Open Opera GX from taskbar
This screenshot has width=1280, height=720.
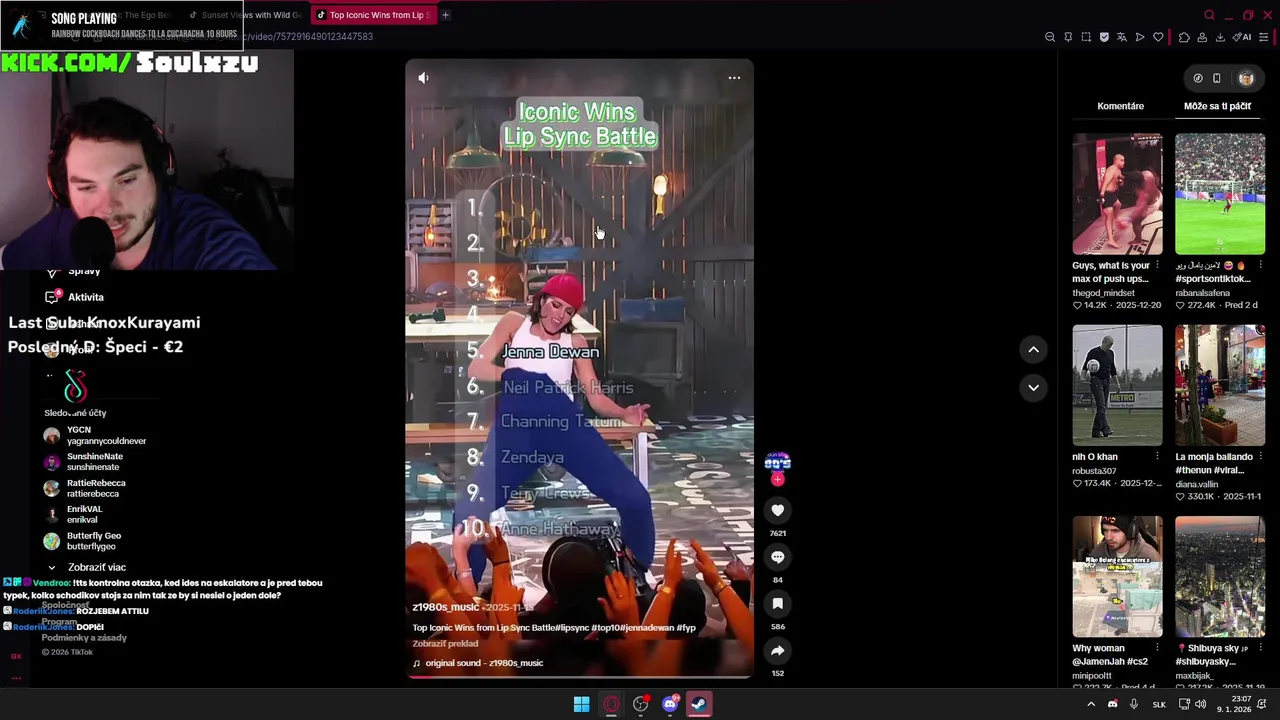(611, 704)
